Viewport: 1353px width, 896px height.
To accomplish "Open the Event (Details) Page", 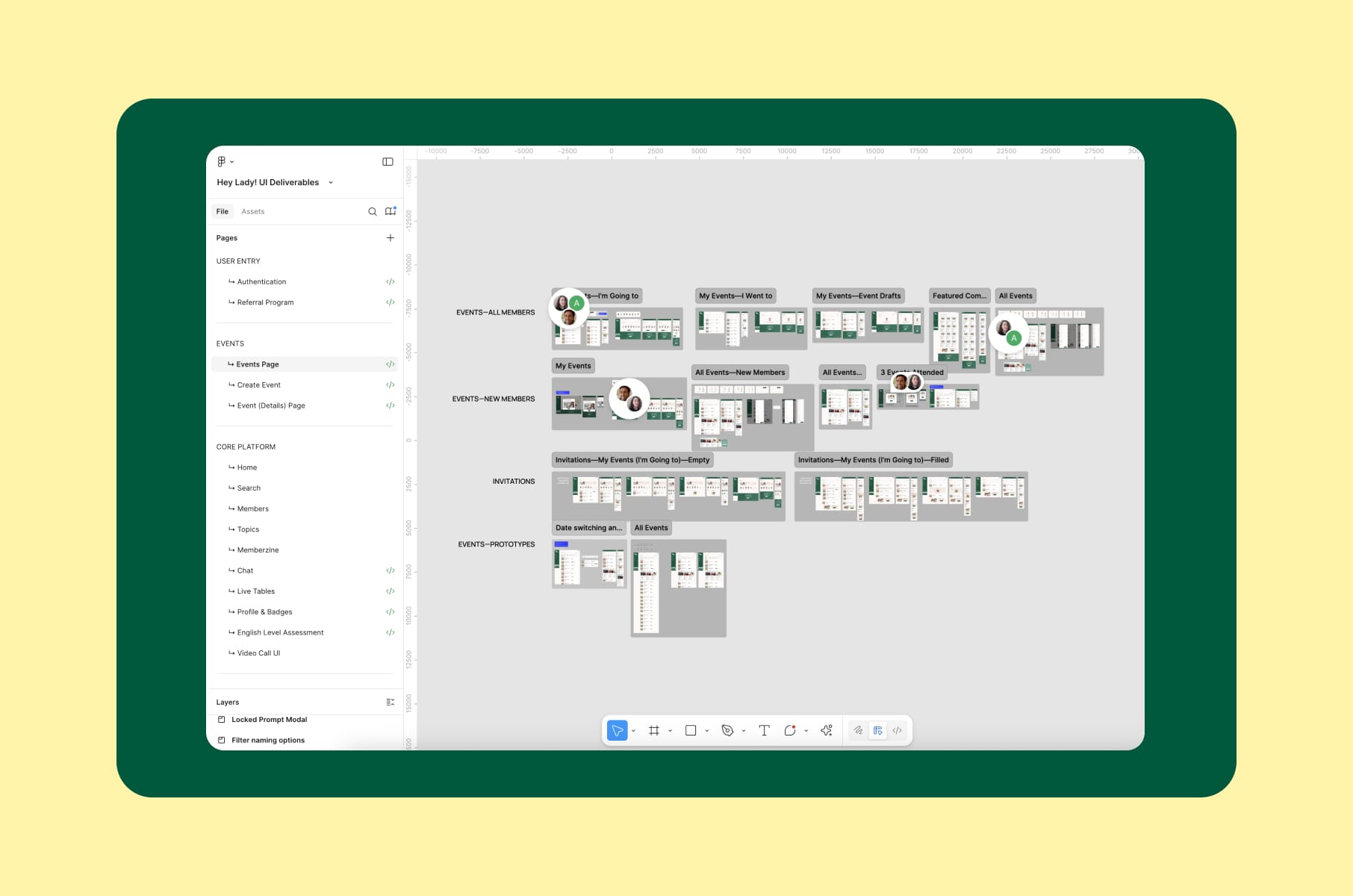I will 270,405.
